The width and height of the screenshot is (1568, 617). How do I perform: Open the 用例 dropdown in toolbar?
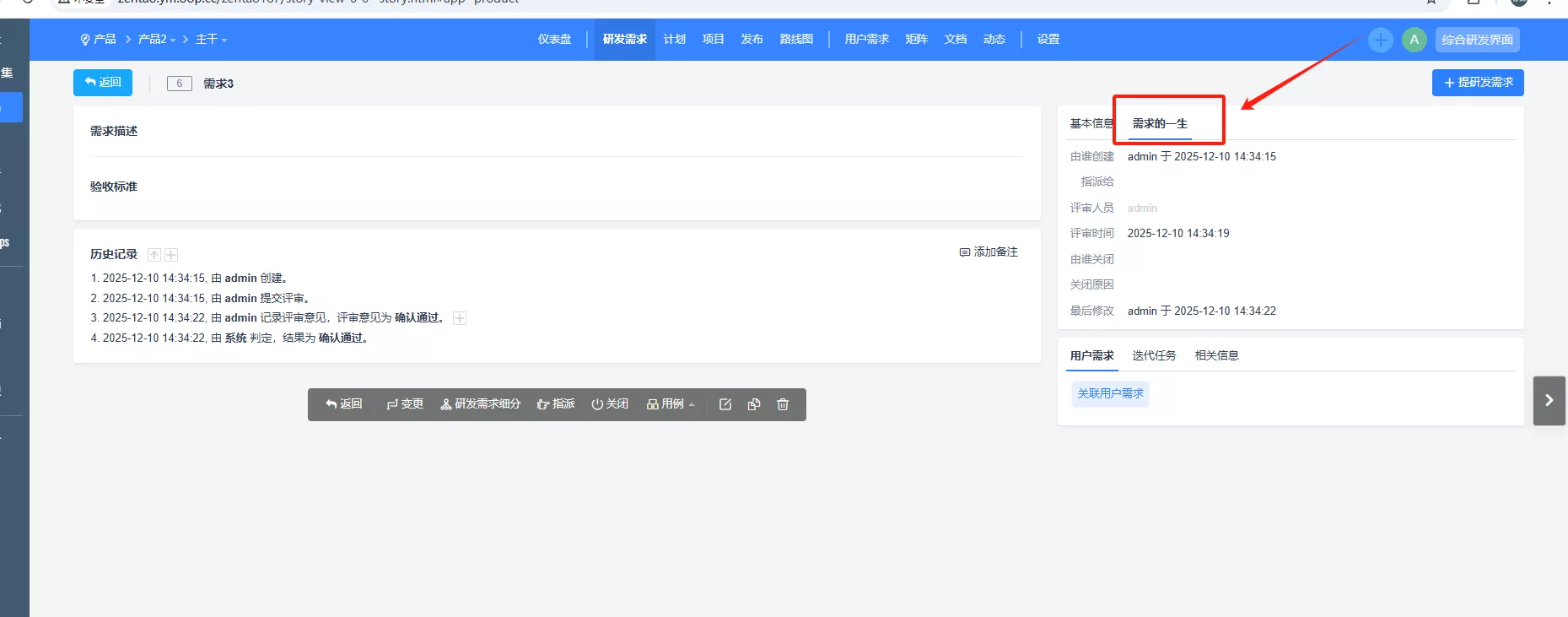point(671,404)
